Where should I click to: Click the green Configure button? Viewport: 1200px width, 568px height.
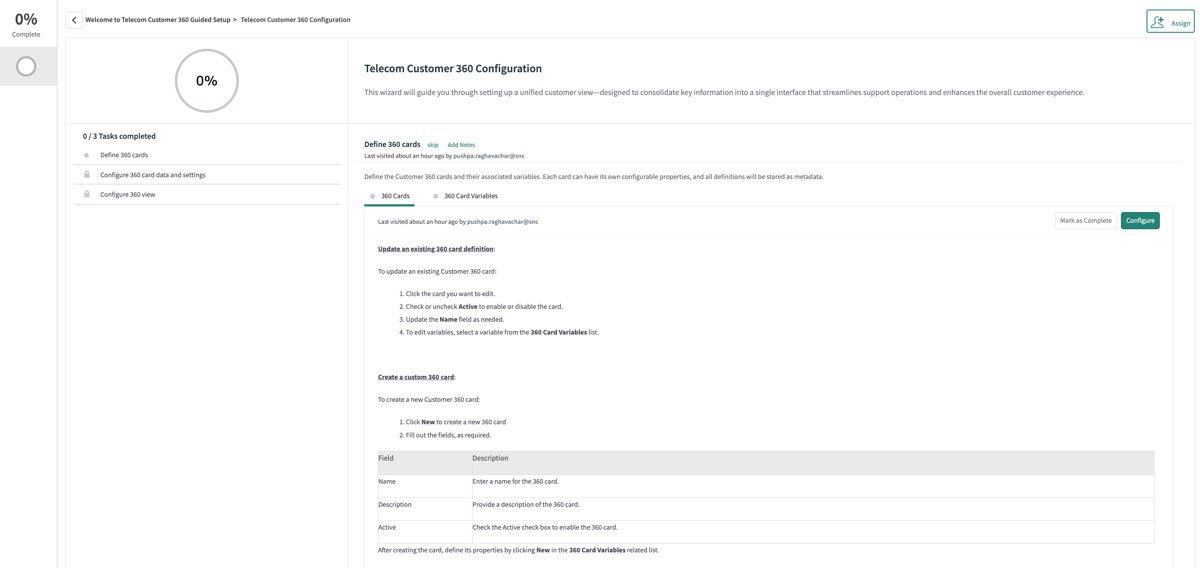click(1140, 220)
